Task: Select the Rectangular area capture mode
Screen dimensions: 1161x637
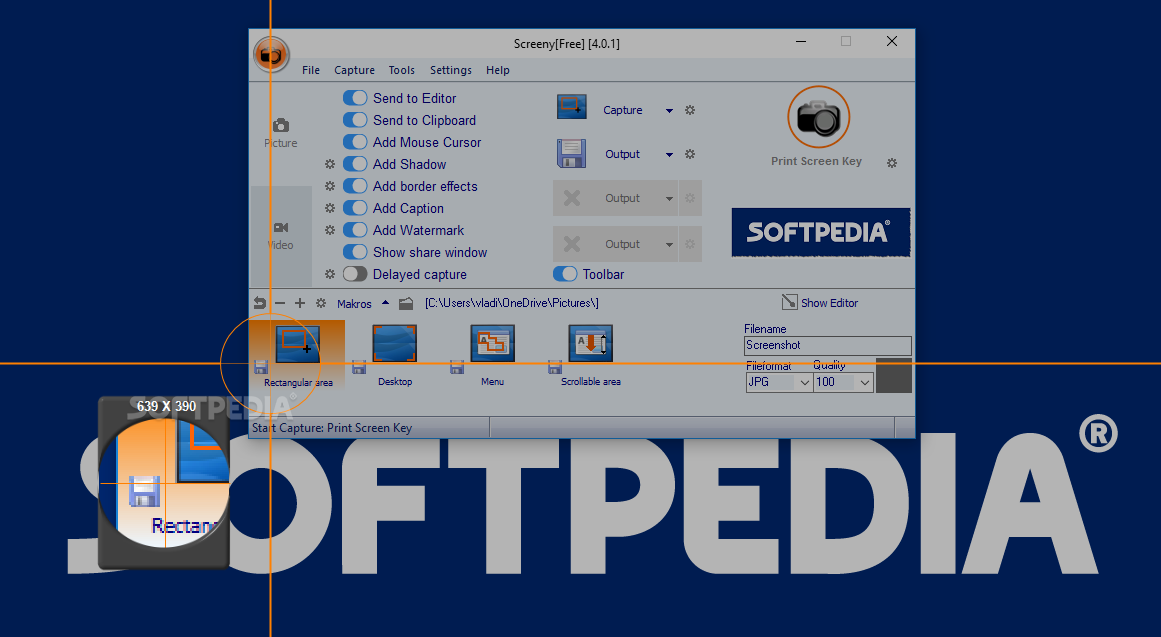Action: pos(298,357)
